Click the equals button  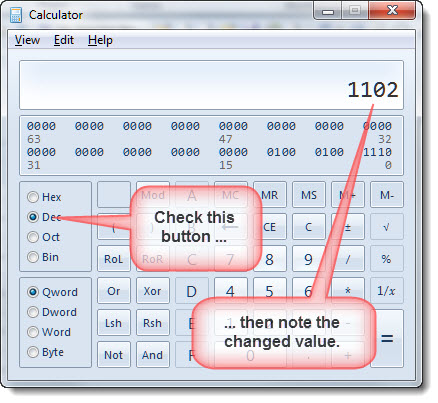tap(387, 339)
